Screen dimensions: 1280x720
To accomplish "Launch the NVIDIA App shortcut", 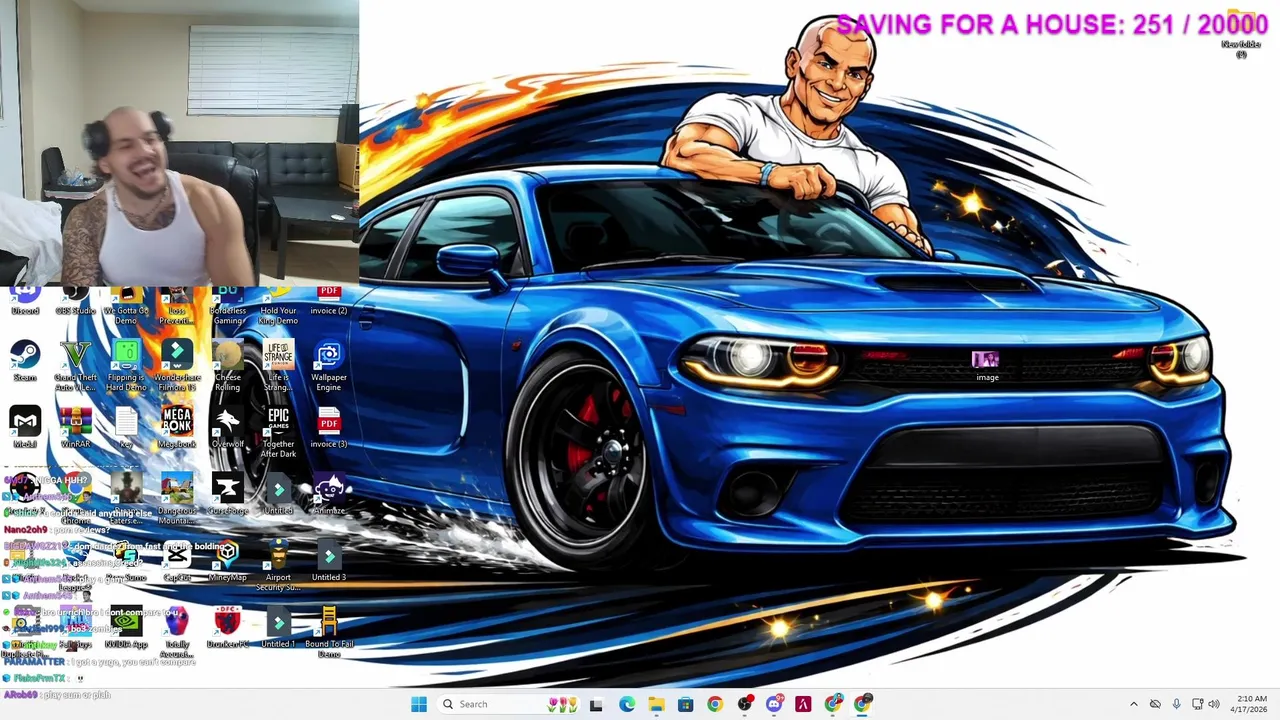I will [126, 628].
